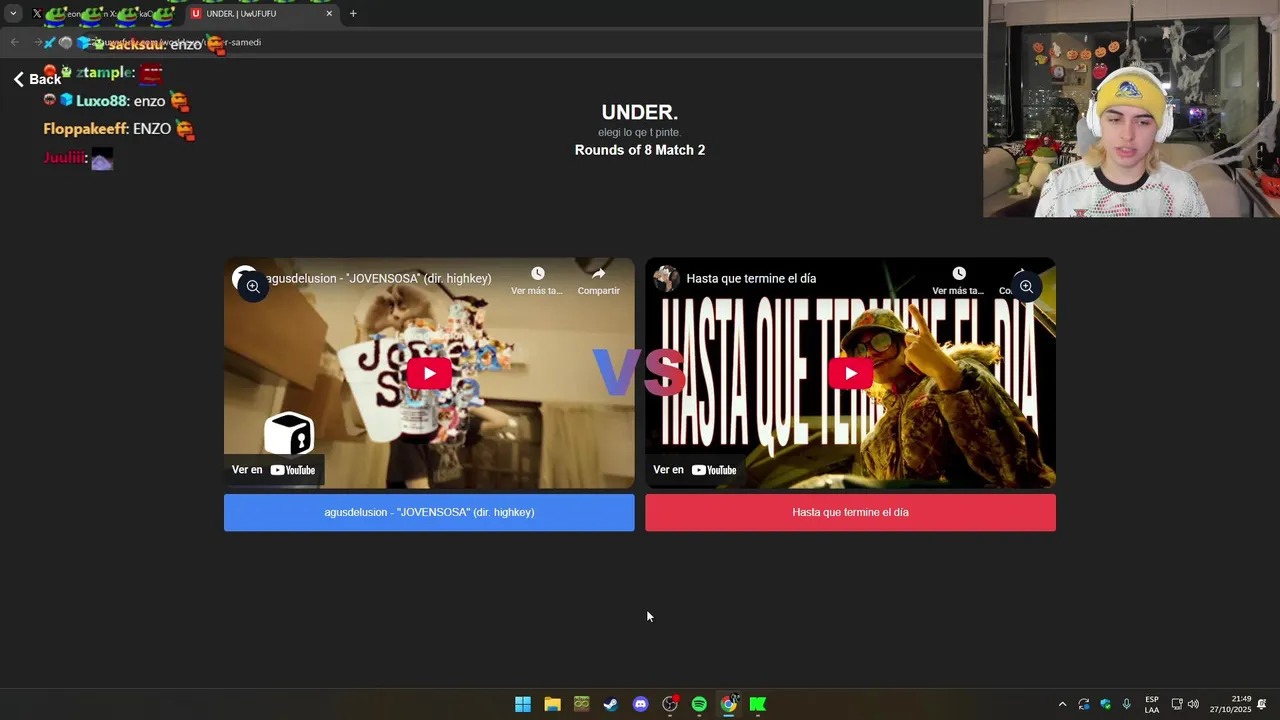Open channel avatar on right video

tap(666, 279)
